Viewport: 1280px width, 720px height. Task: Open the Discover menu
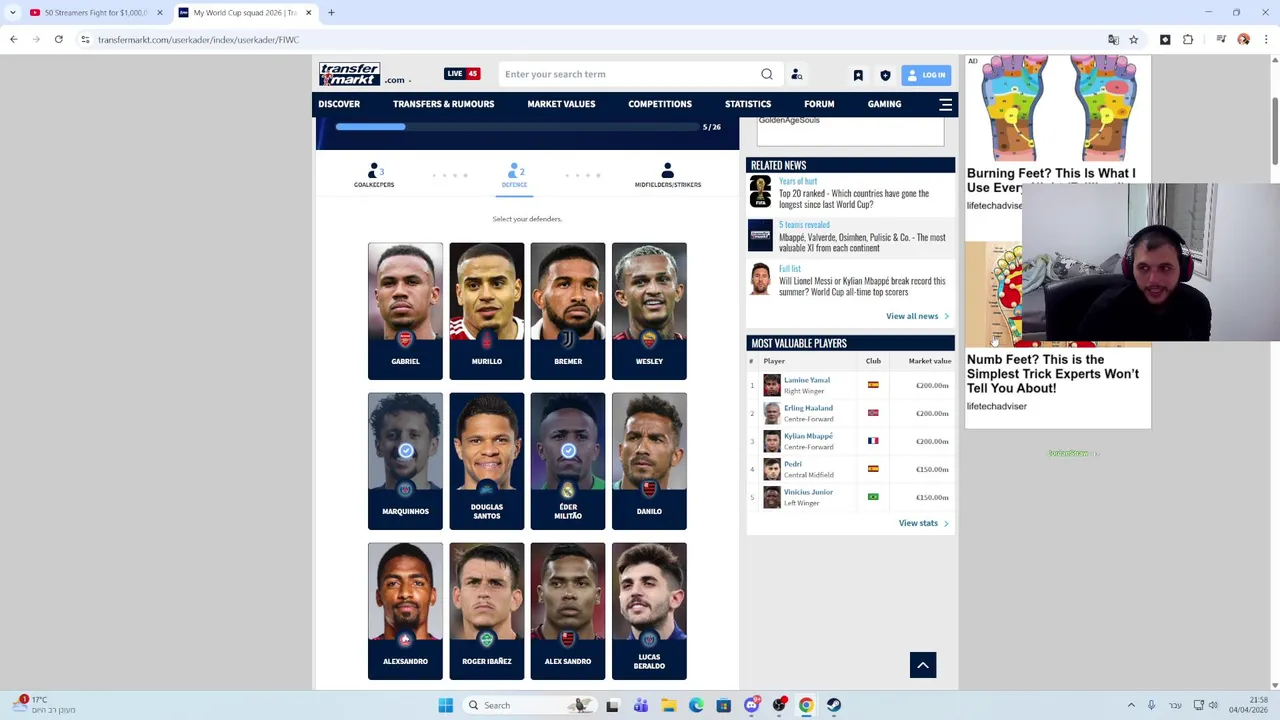pos(339,104)
